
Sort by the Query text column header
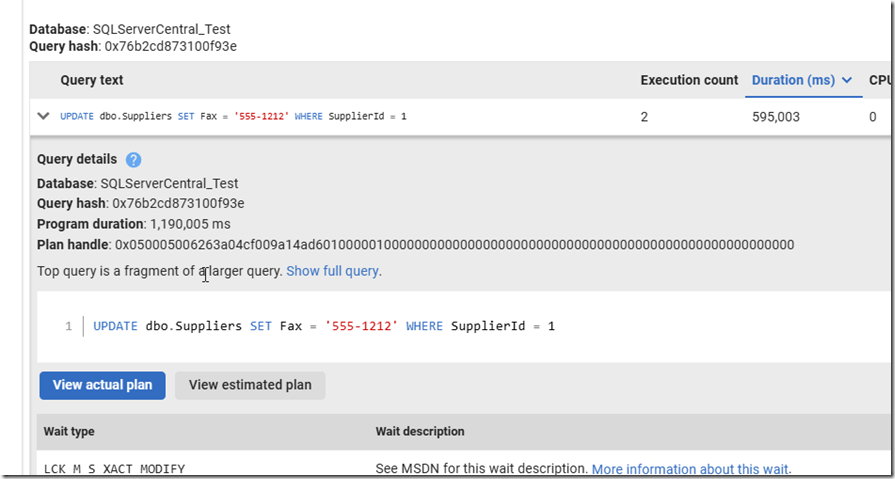[92, 80]
